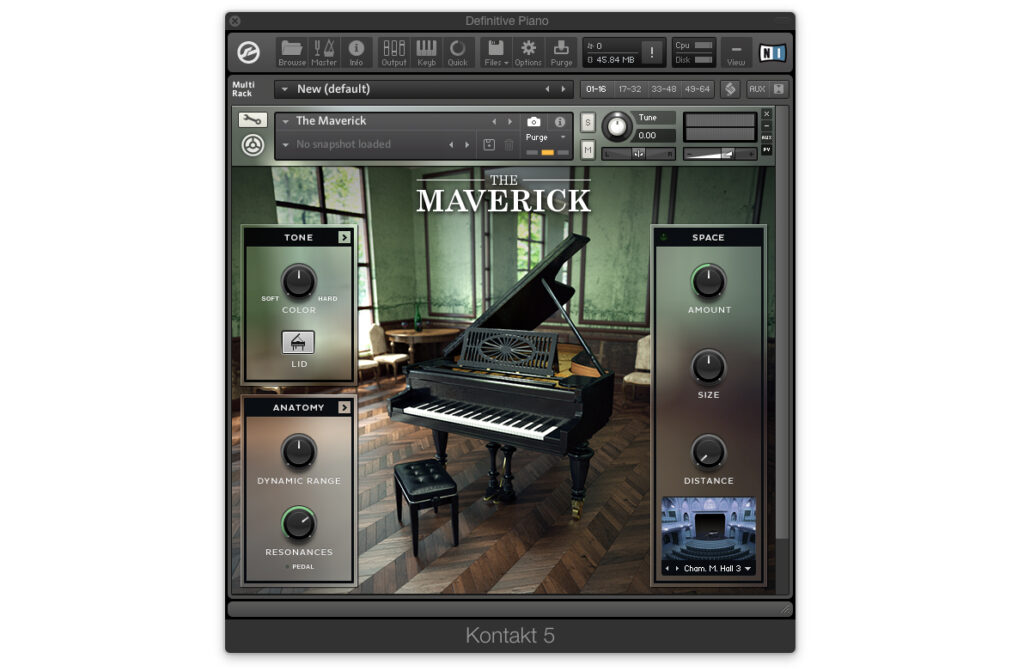Click the global Purge toolbar icon
This screenshot has width=1024, height=671.
561,52
